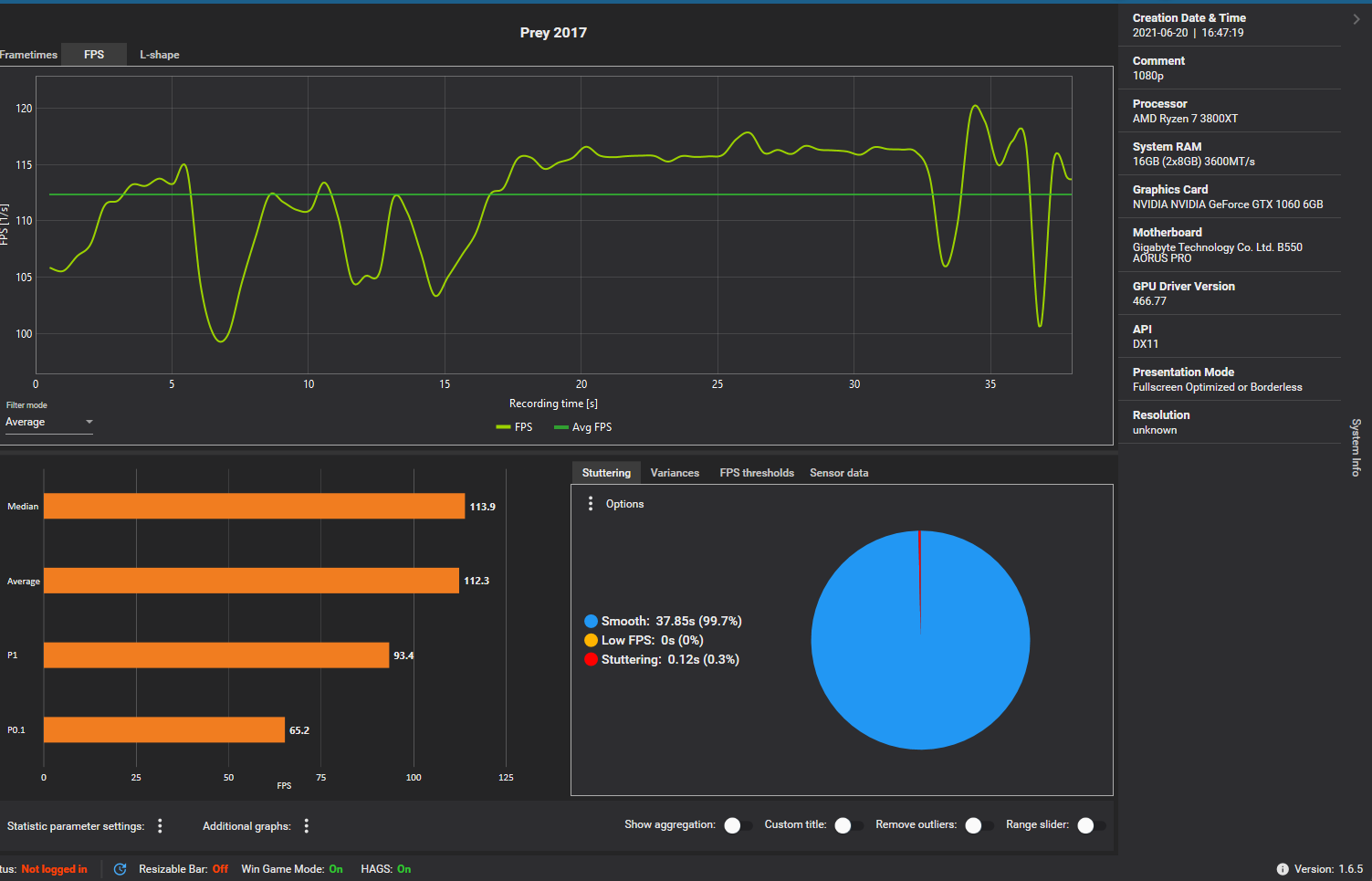1372x881 pixels.
Task: Click the Version 1.6.5 text
Action: [1328, 869]
